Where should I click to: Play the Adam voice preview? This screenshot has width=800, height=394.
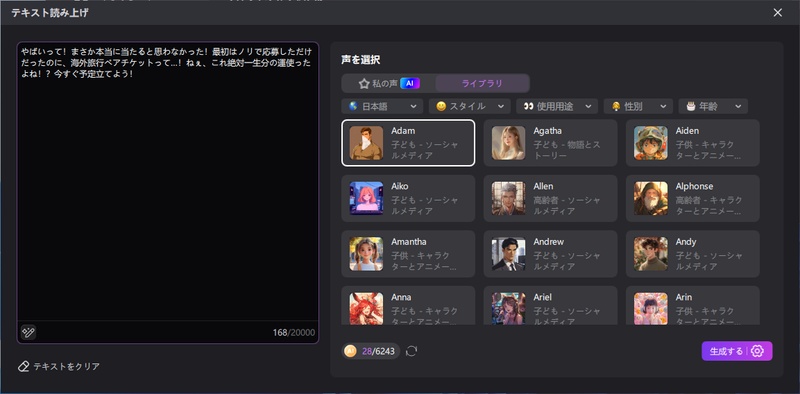[366, 143]
